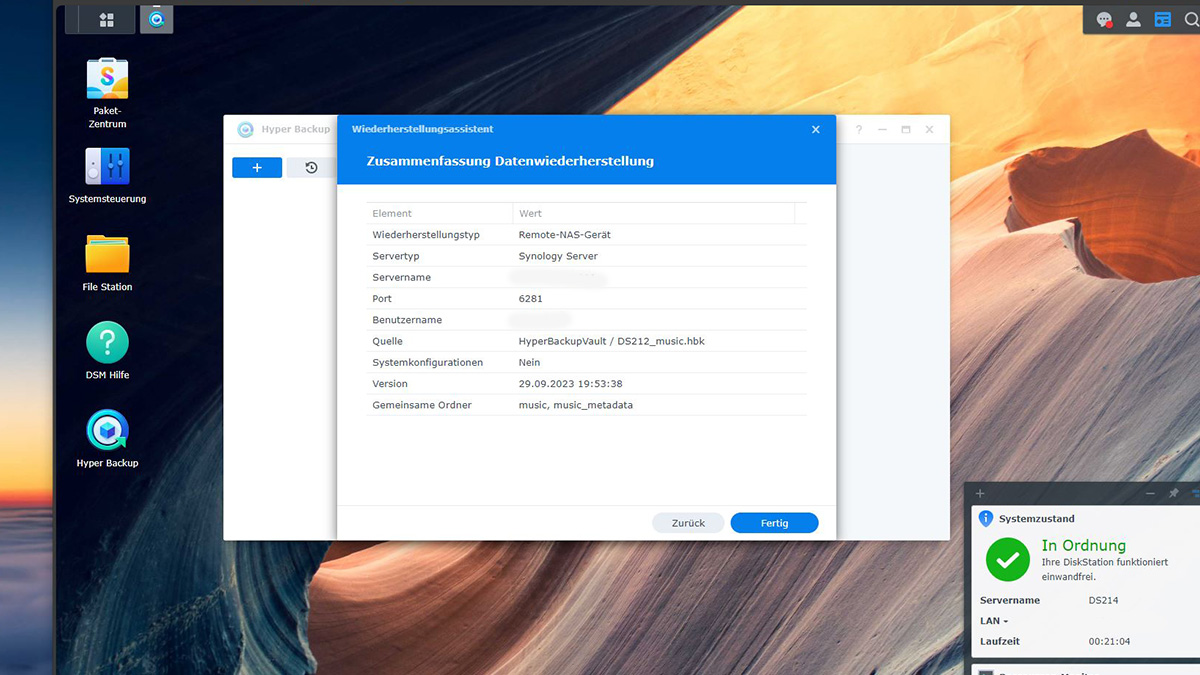Select the Systemkonfigurationen row label
The image size is (1200, 675).
click(x=428, y=362)
